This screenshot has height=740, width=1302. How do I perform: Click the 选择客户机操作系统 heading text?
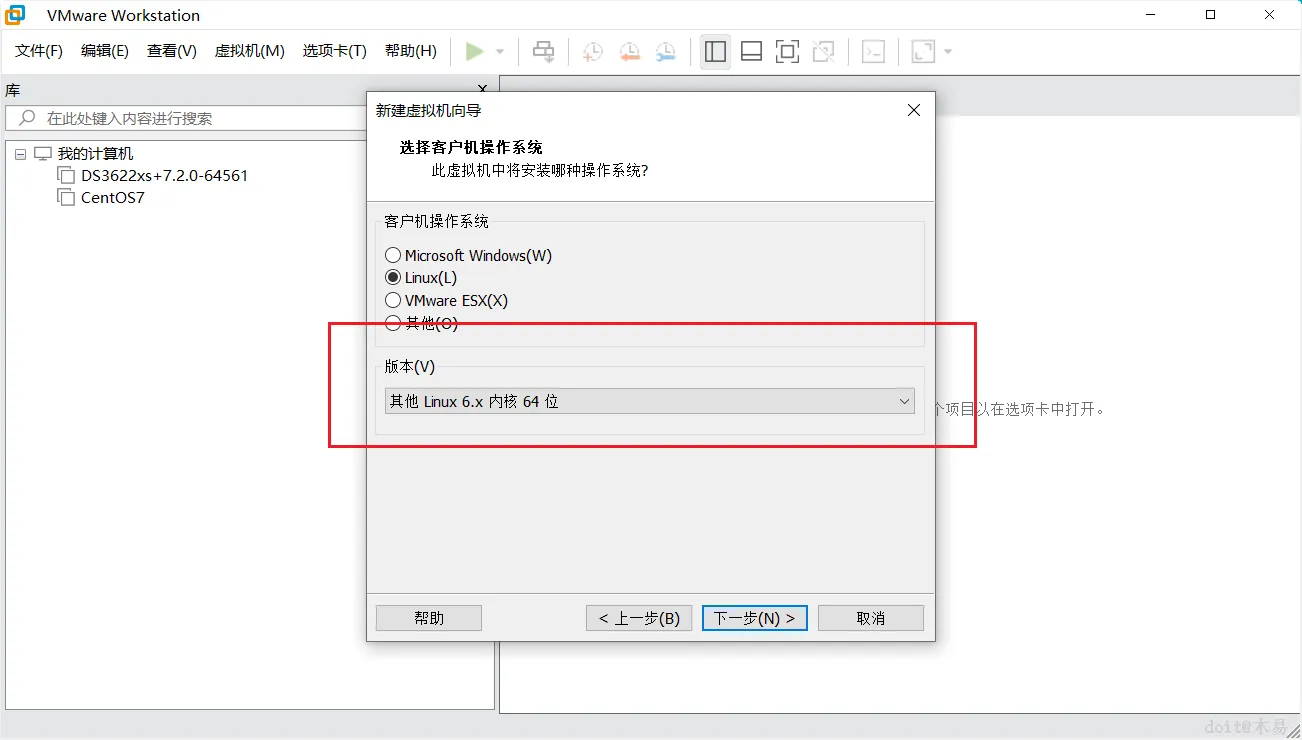coord(471,148)
